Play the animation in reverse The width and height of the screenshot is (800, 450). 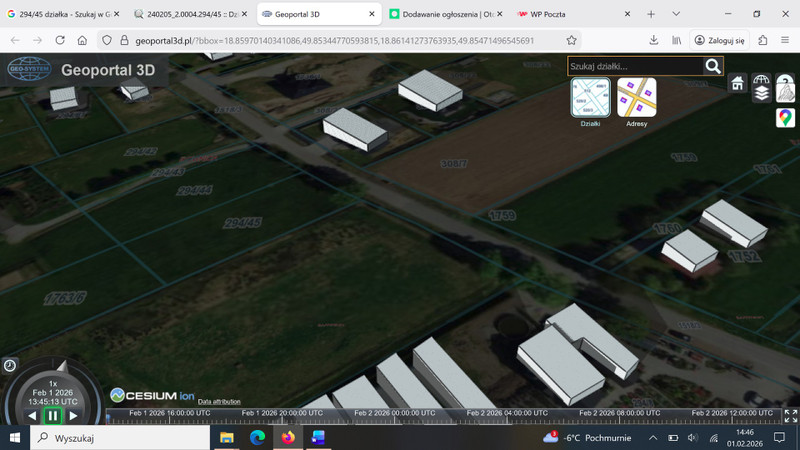[x=32, y=415]
